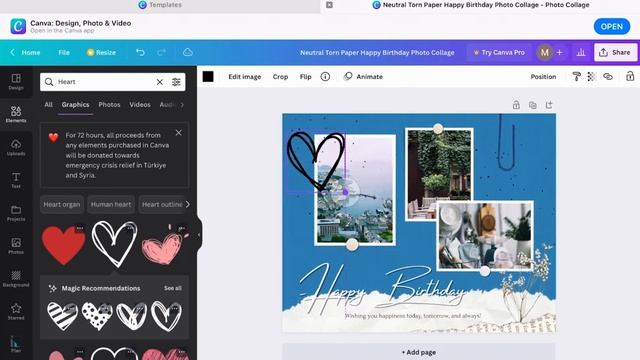Click the link chain icon in toolbar
Image resolution: width=640 pixels, height=360 pixels.
(x=608, y=76)
